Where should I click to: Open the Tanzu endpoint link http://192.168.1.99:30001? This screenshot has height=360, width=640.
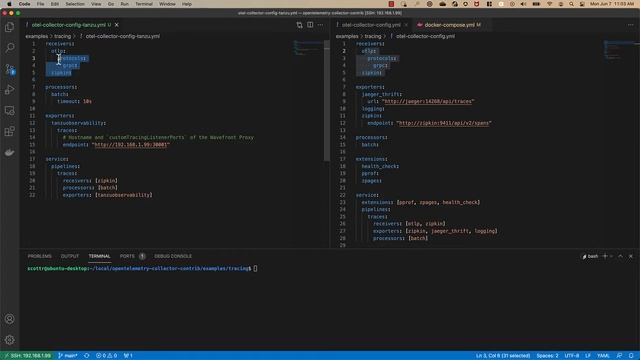click(x=131, y=144)
